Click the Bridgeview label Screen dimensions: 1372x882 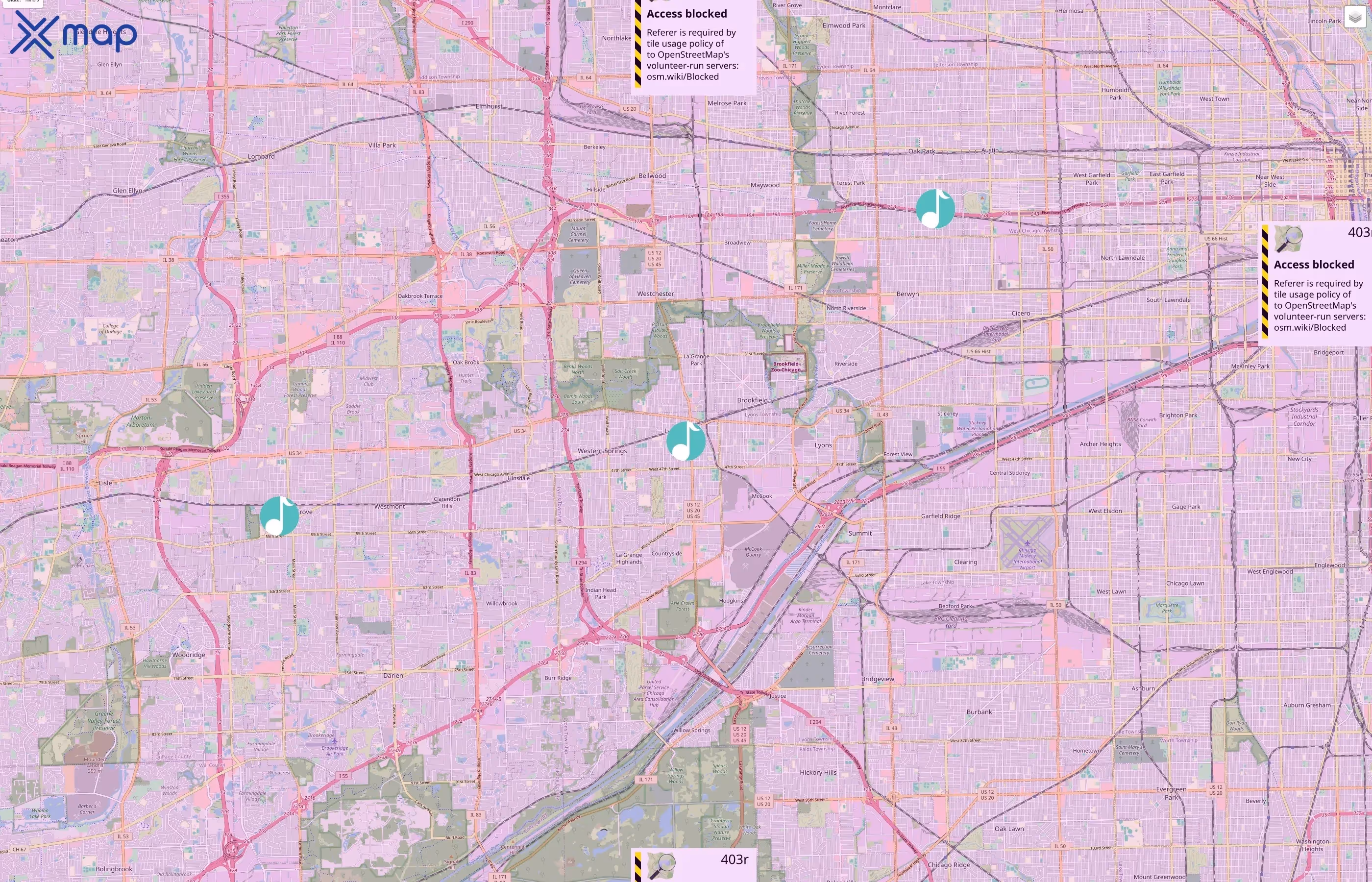coord(877,679)
